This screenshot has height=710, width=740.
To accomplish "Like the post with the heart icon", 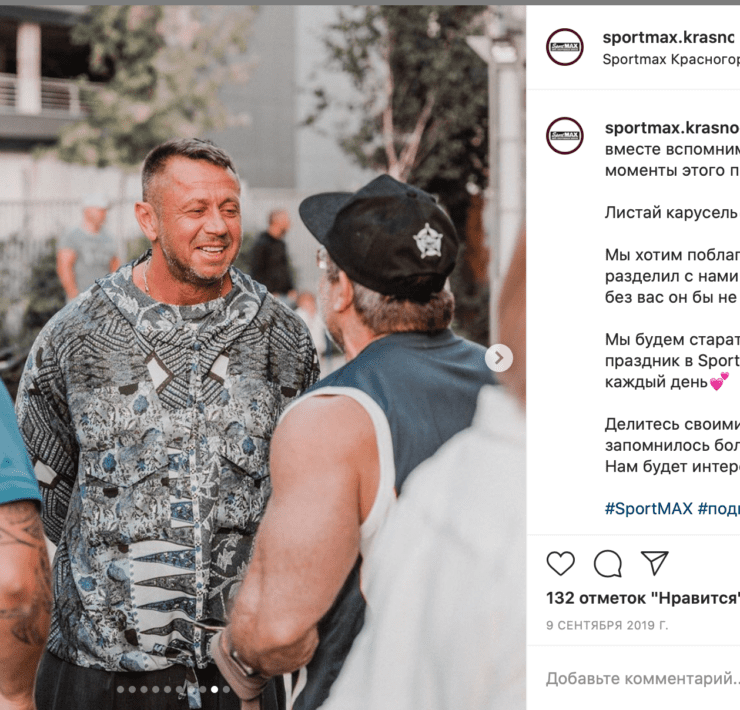I will point(560,563).
